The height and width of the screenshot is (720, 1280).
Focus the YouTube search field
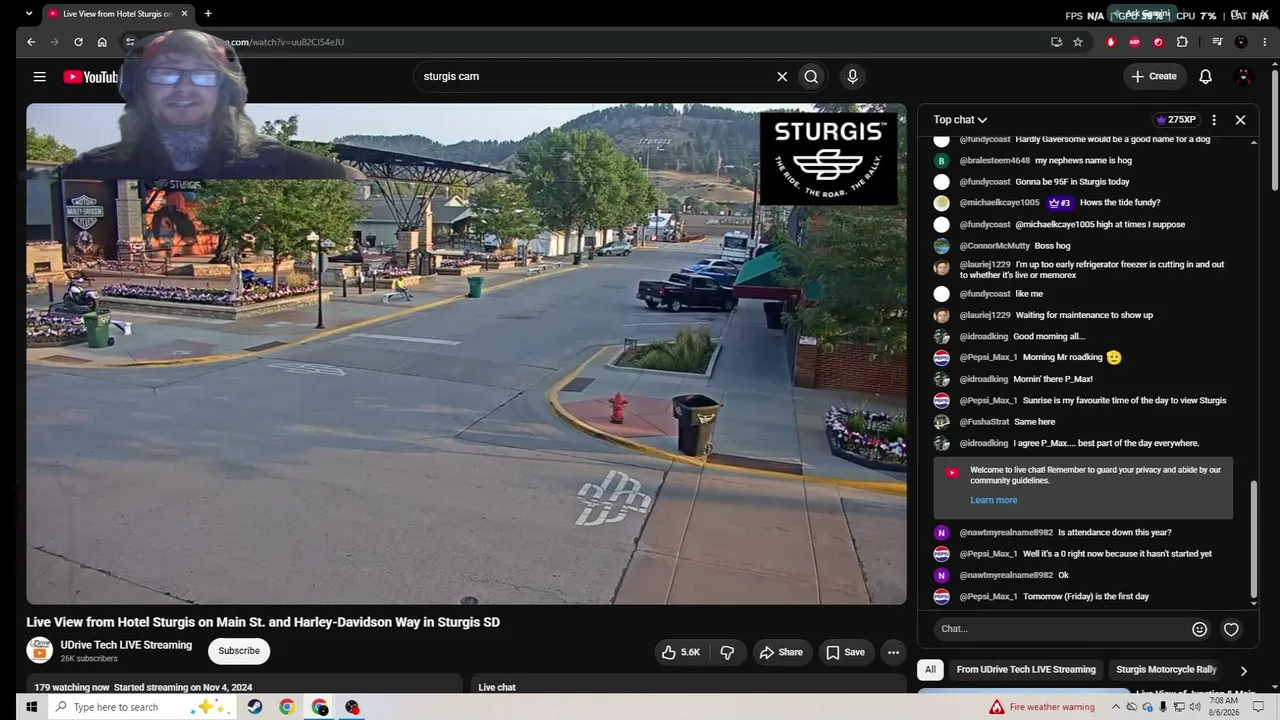[x=595, y=77]
